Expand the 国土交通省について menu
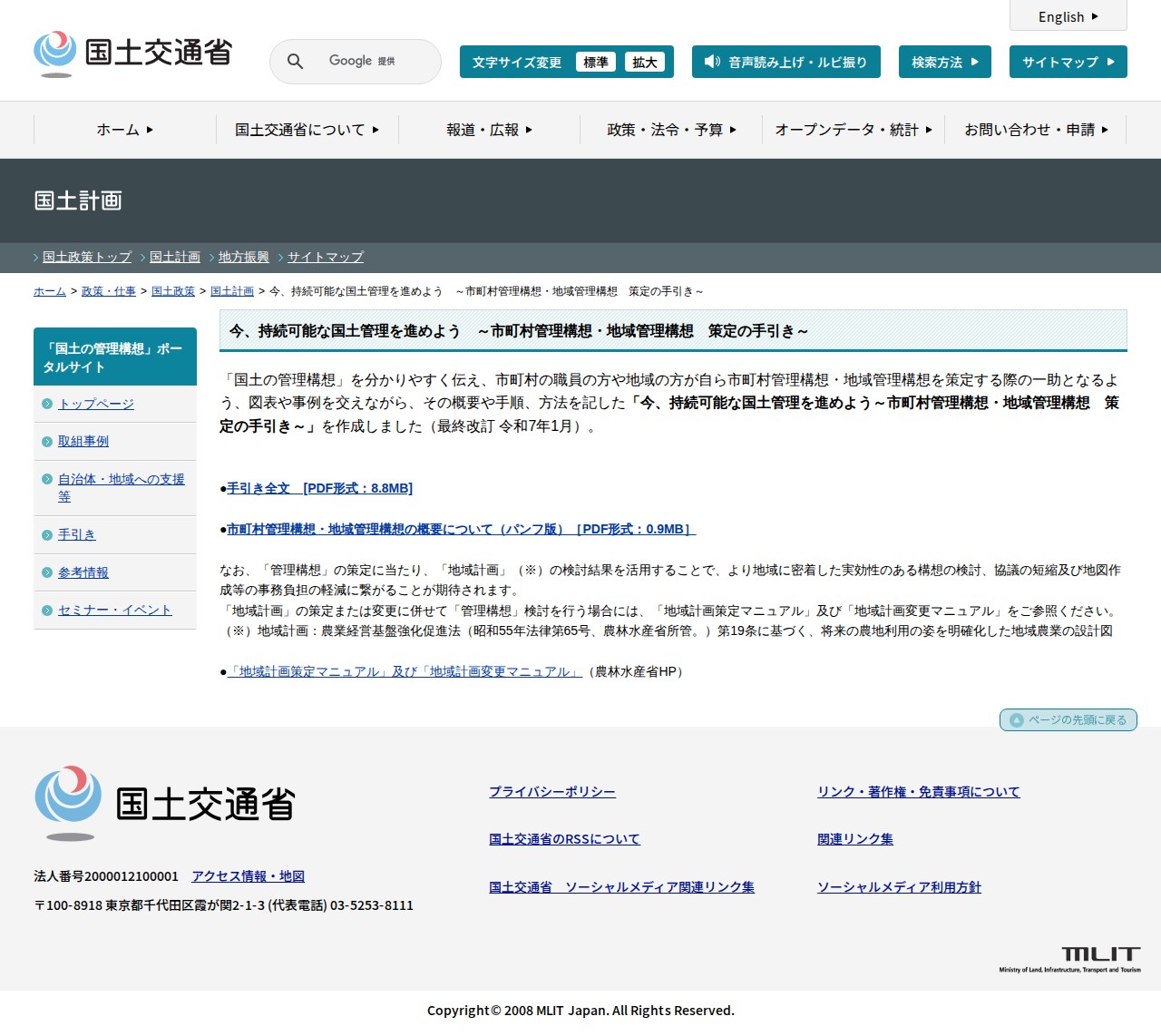Viewport: 1161px width, 1036px height. coord(307,130)
